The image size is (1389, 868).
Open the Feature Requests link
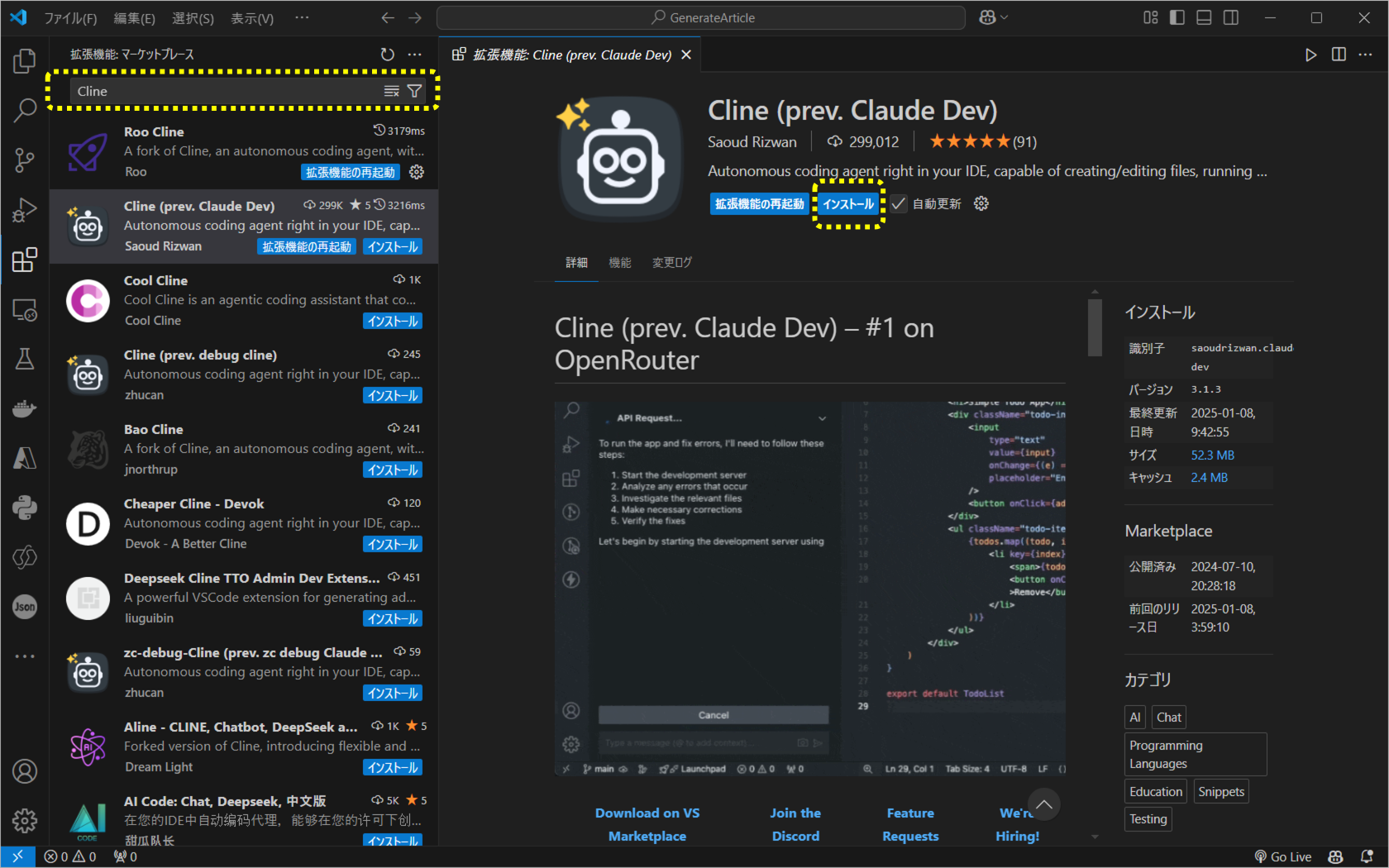tap(910, 824)
